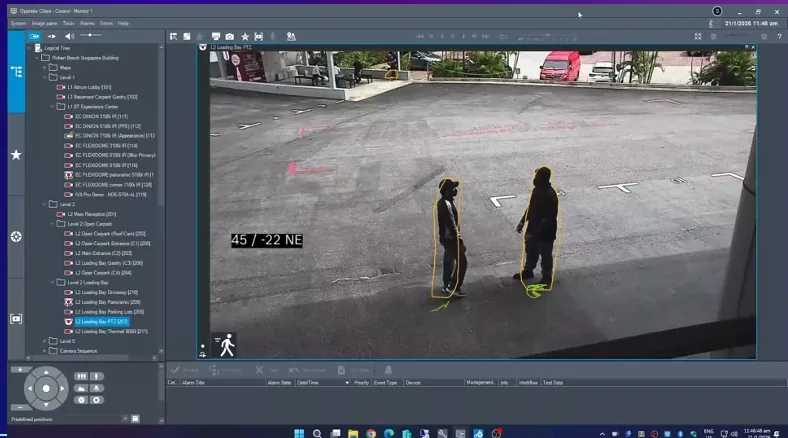
Task: Open the Logical Tree sidebar tab
Action: 16,72
